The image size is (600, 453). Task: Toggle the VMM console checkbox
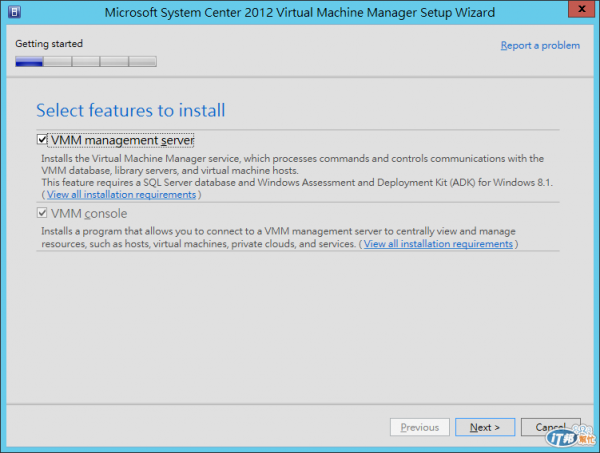42,214
